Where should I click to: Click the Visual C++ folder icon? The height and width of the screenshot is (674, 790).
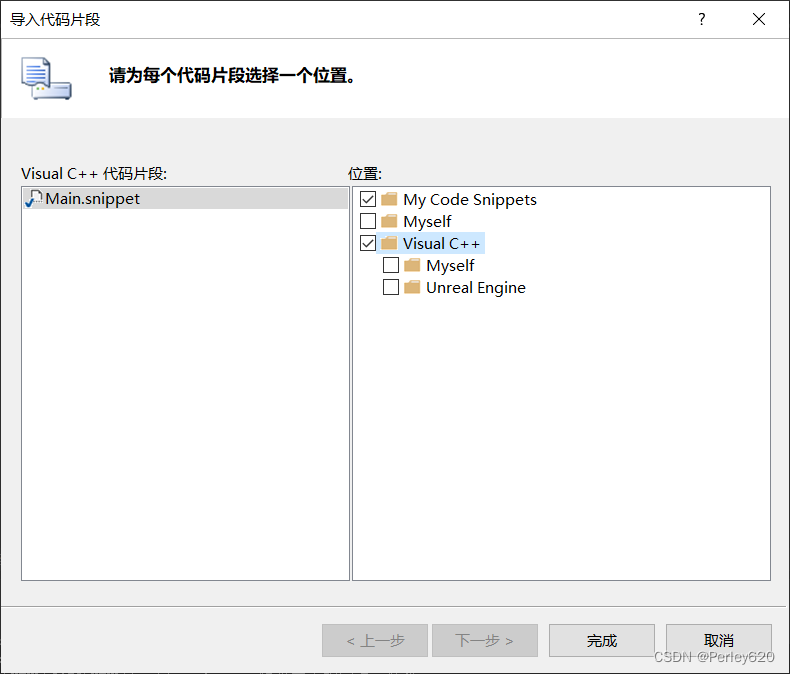[389, 243]
